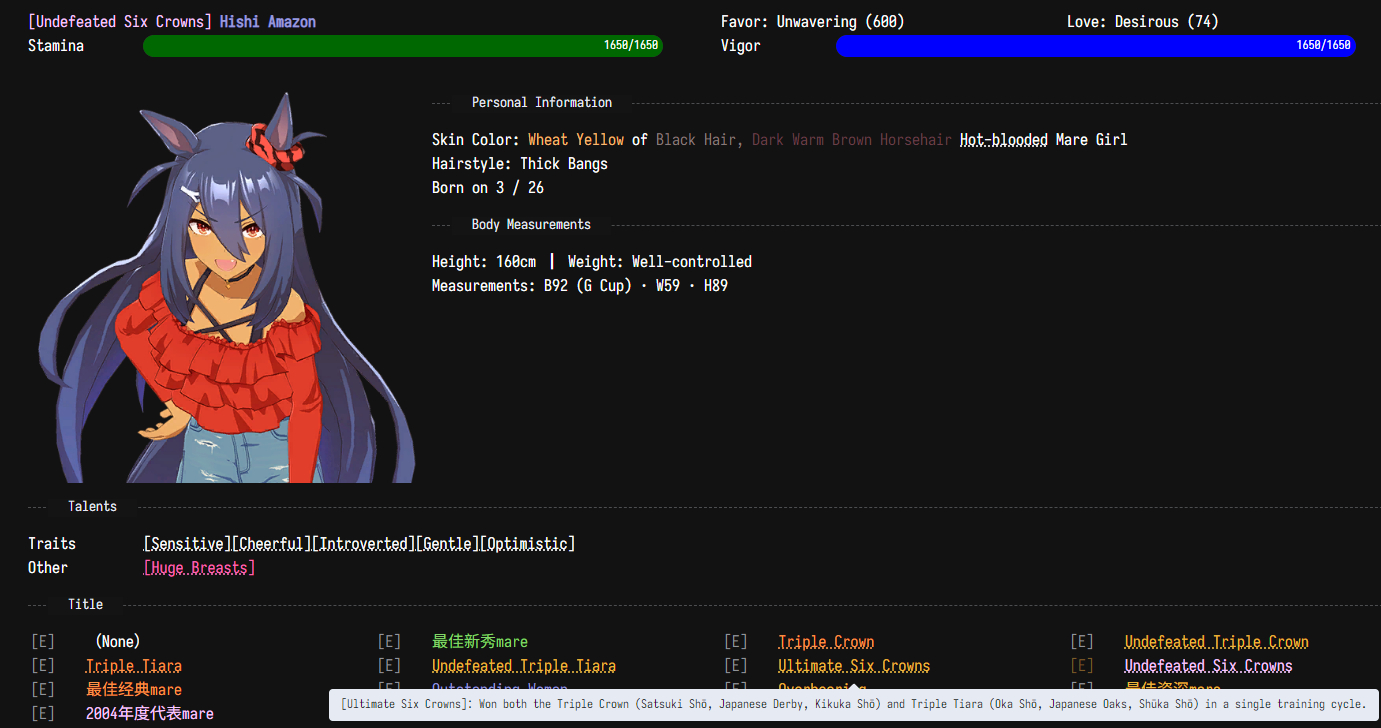Toggle the [E] marker beside Triple Tiara
Image resolution: width=1381 pixels, height=728 pixels.
point(42,666)
